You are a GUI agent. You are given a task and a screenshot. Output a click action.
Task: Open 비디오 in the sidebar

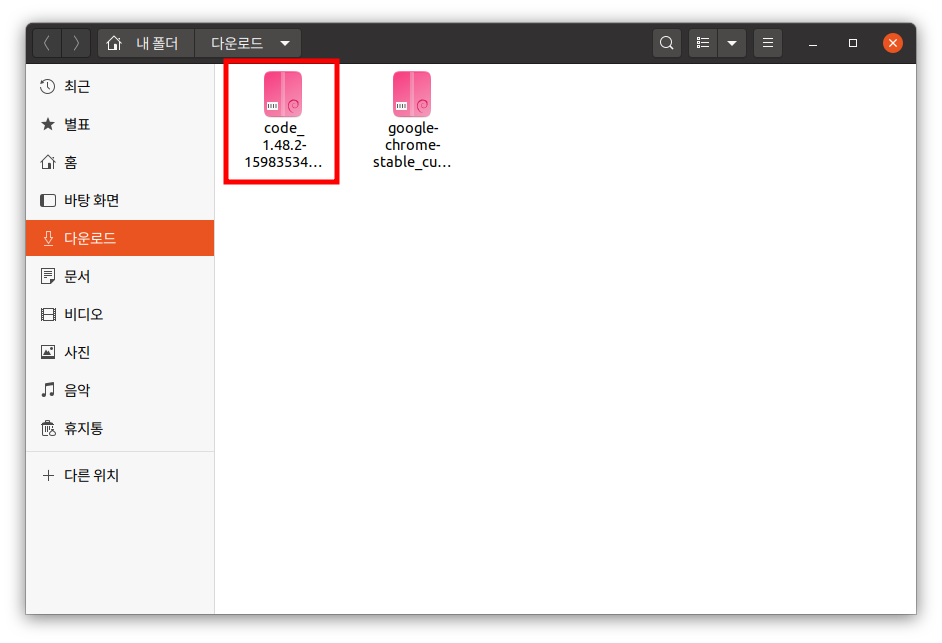click(x=120, y=314)
